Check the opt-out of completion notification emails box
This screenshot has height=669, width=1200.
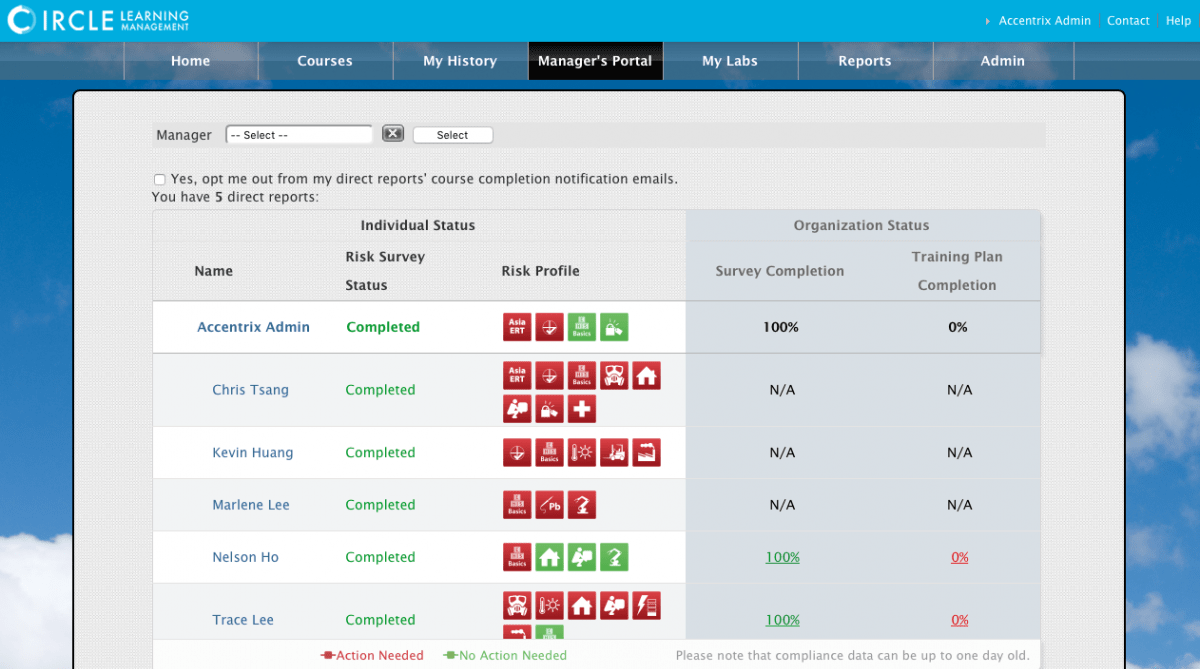tap(159, 179)
